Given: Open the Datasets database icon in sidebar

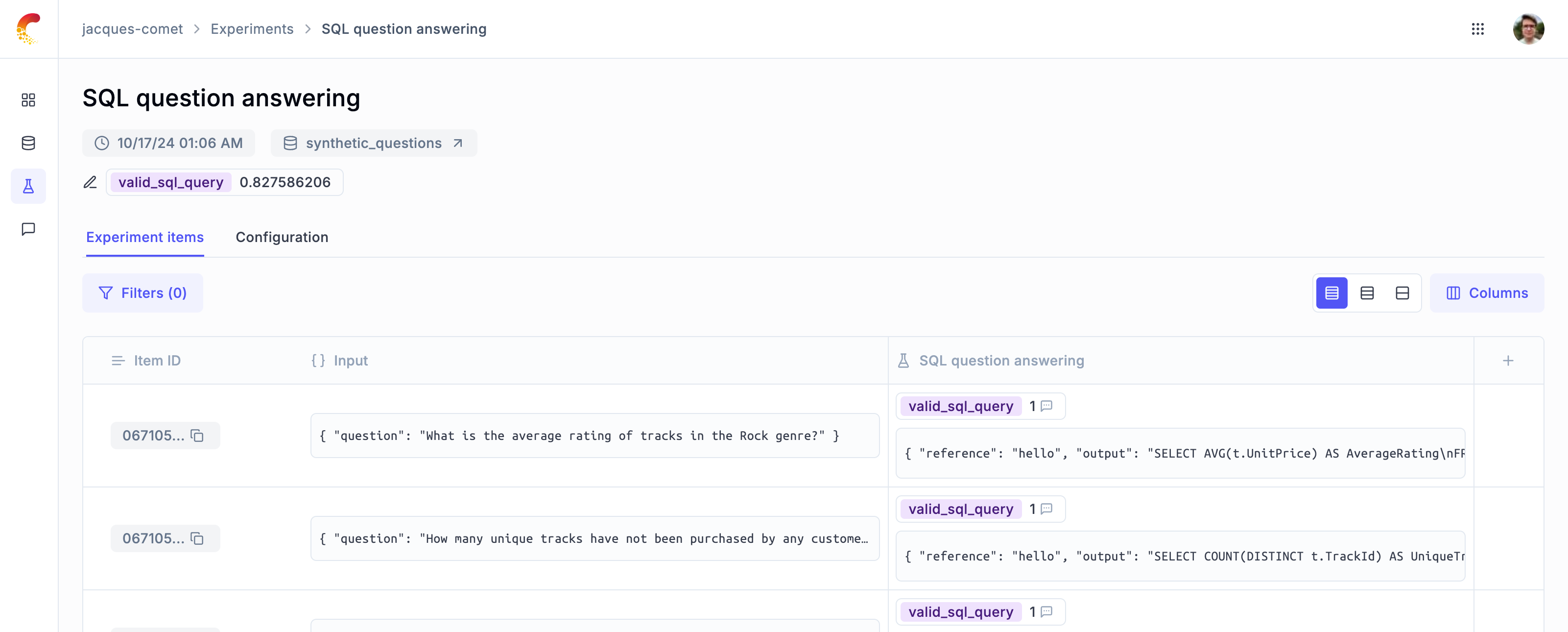Looking at the screenshot, I should (x=28, y=143).
